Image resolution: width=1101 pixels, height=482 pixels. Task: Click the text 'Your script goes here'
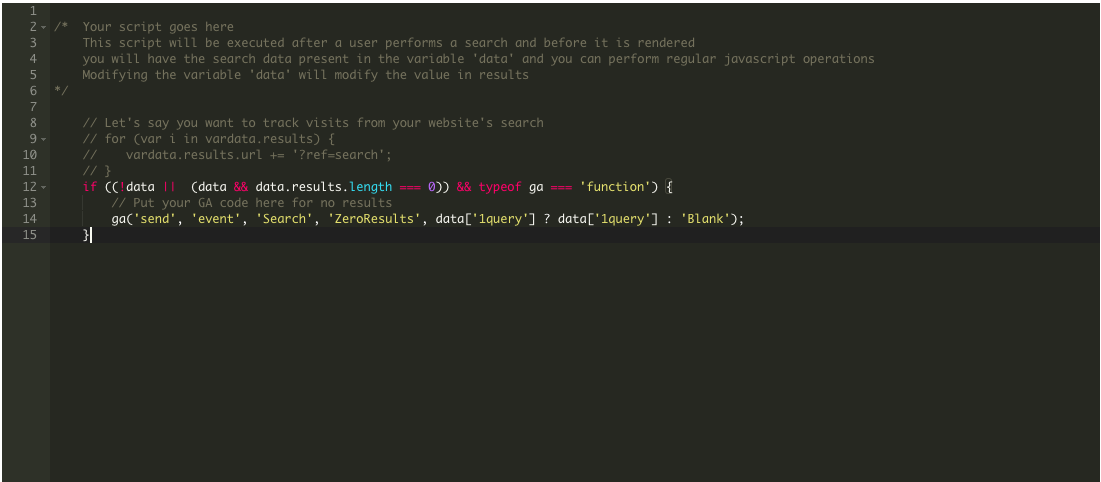[x=158, y=27]
